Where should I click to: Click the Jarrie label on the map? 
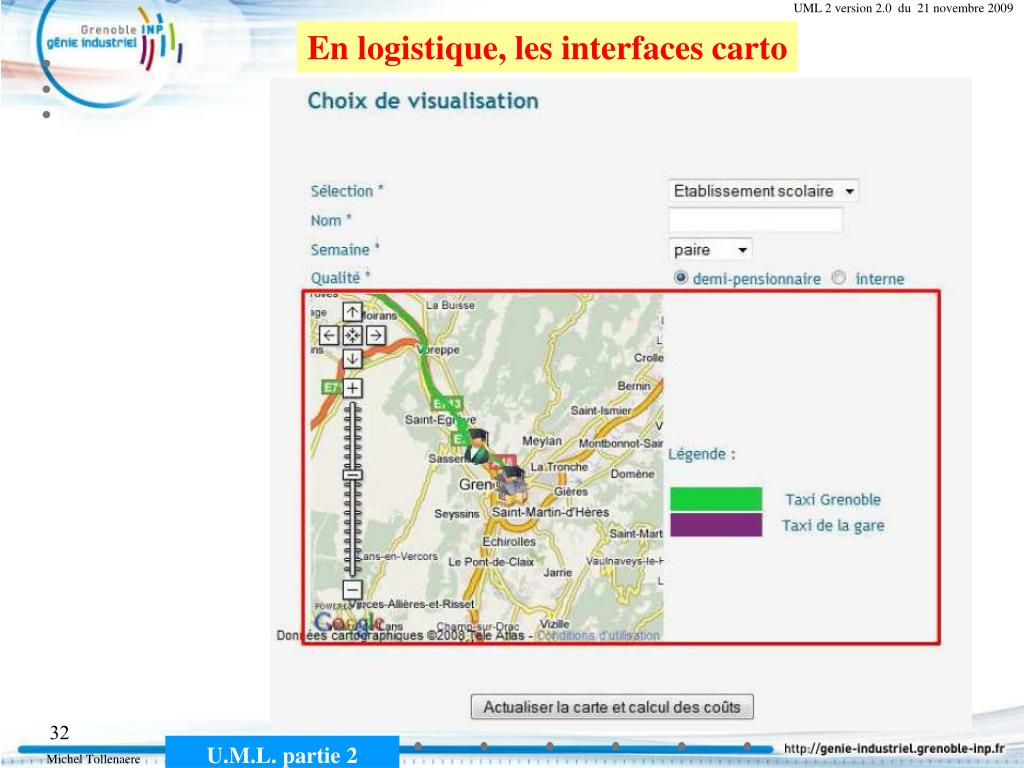557,573
